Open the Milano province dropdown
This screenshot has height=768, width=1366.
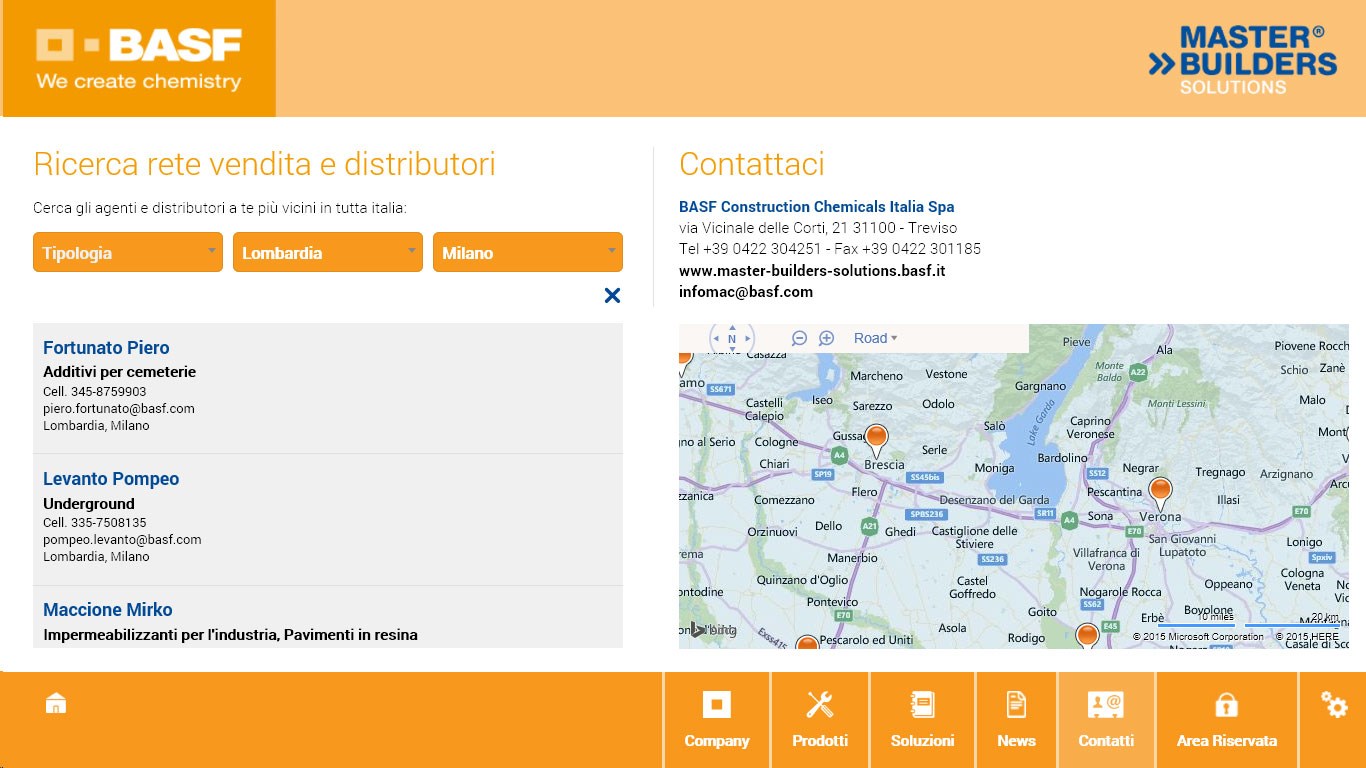[528, 252]
